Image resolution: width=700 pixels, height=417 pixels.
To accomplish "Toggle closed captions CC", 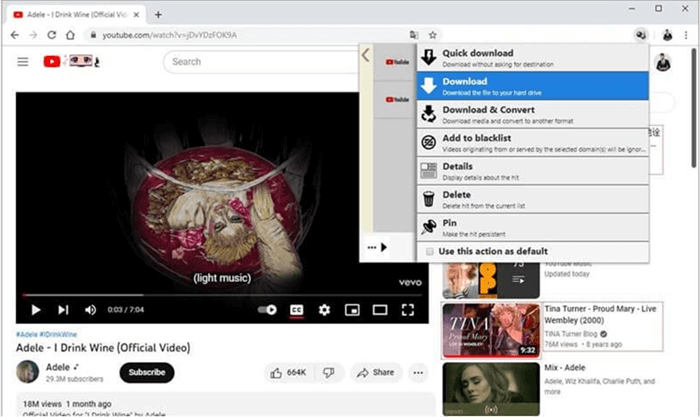I will 297,310.
